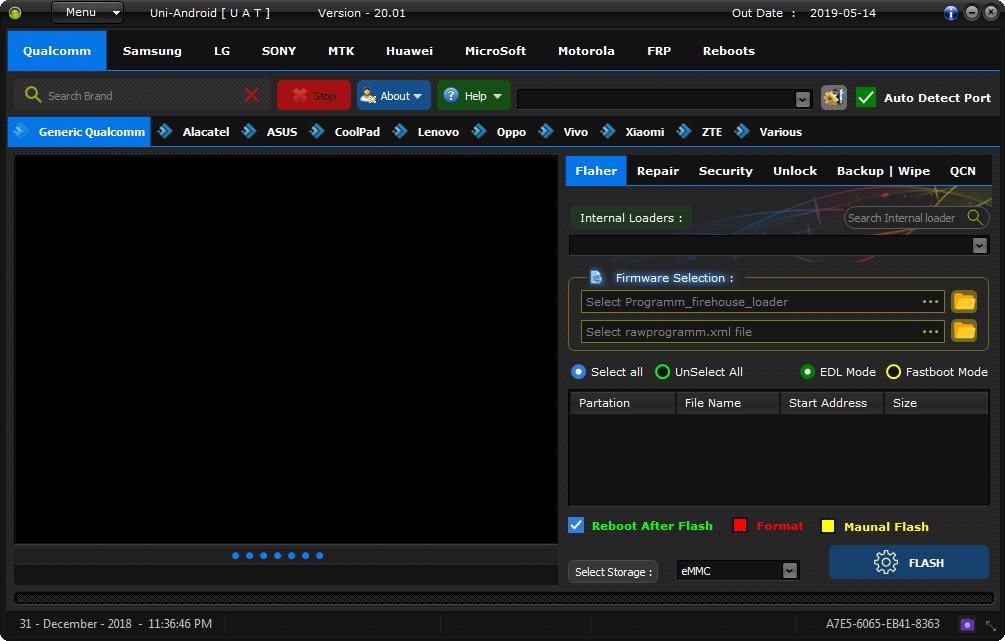Viewport: 1005px width, 641px height.
Task: Select Oppo brand category
Action: point(499,131)
